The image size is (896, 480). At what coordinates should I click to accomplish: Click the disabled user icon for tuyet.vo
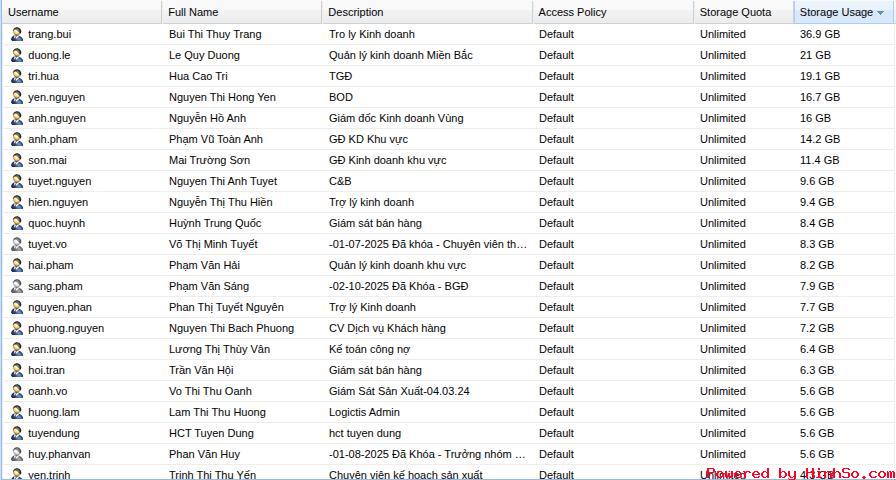(16, 244)
